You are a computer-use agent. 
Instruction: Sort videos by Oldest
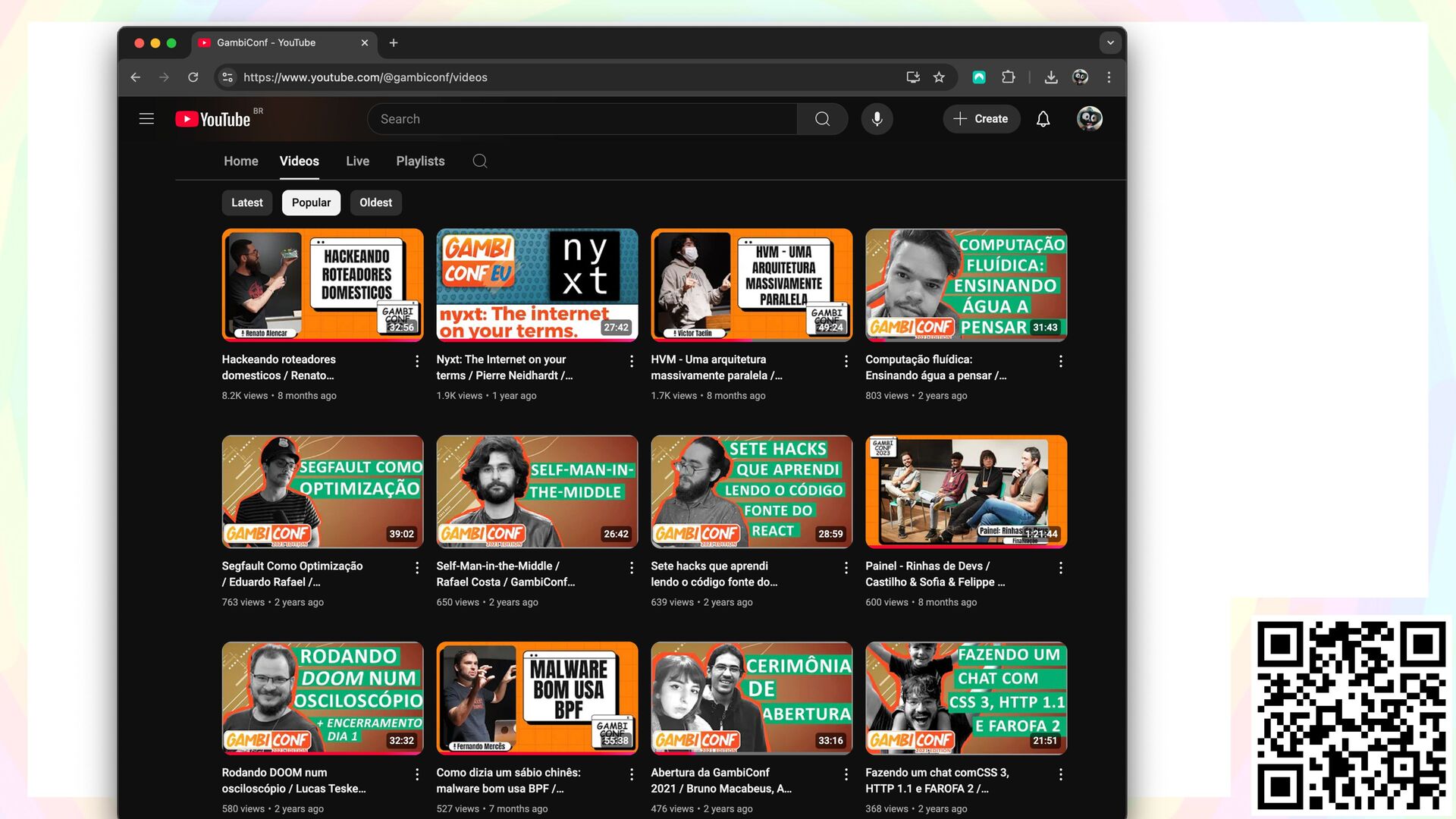coord(376,202)
